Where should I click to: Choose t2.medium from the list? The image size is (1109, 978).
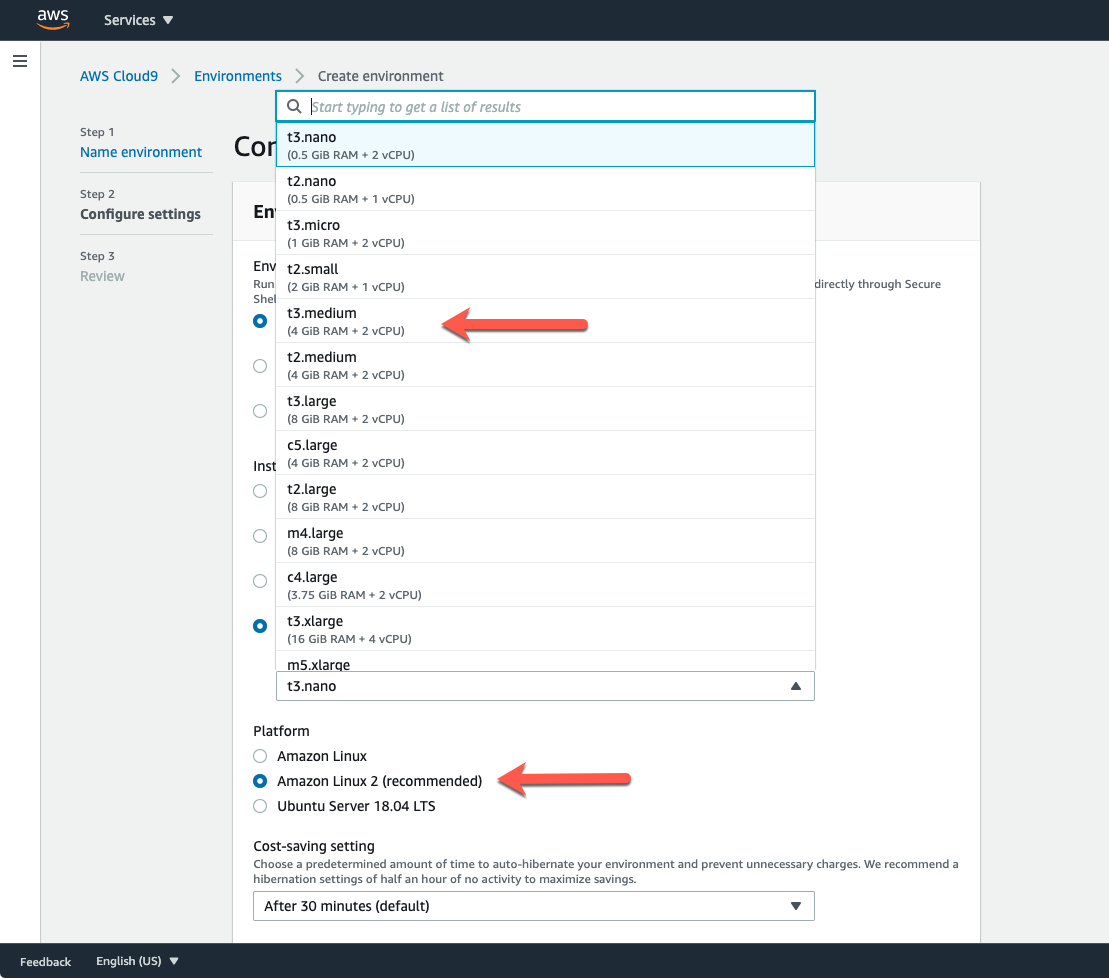pyautogui.click(x=545, y=365)
